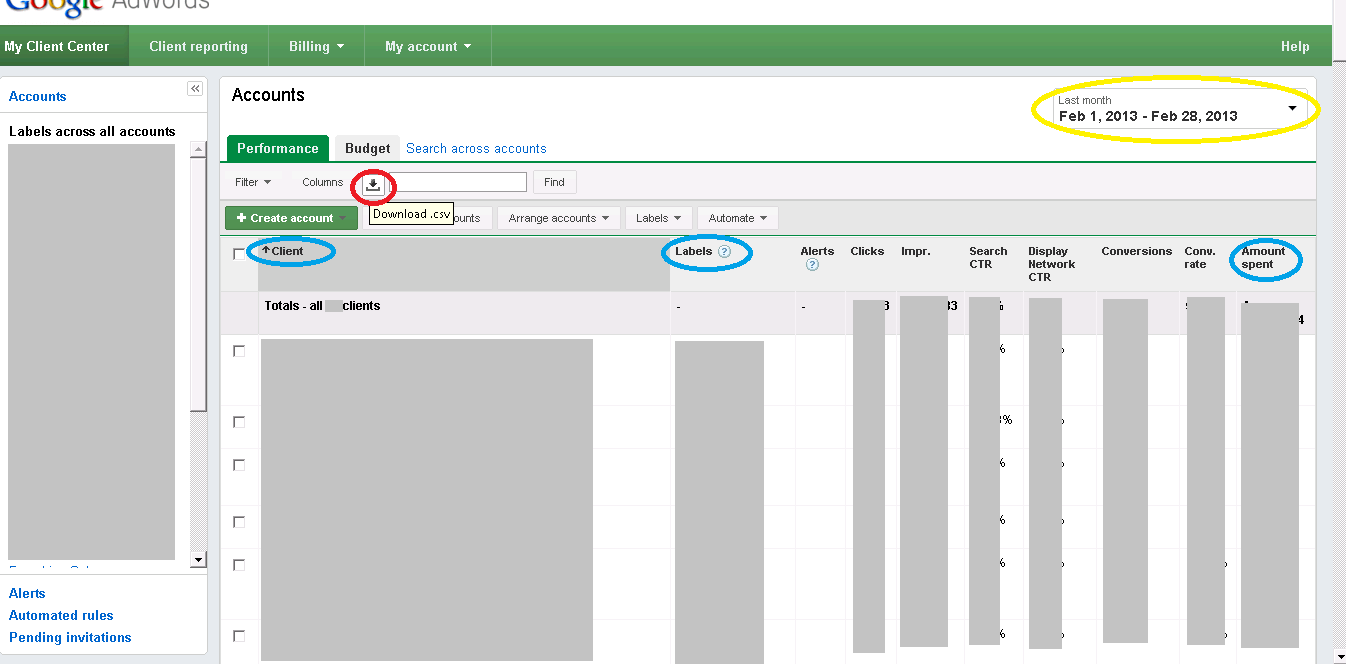Open the date range dropdown
Screen dimensions: 1346x664
pyautogui.click(x=1178, y=108)
